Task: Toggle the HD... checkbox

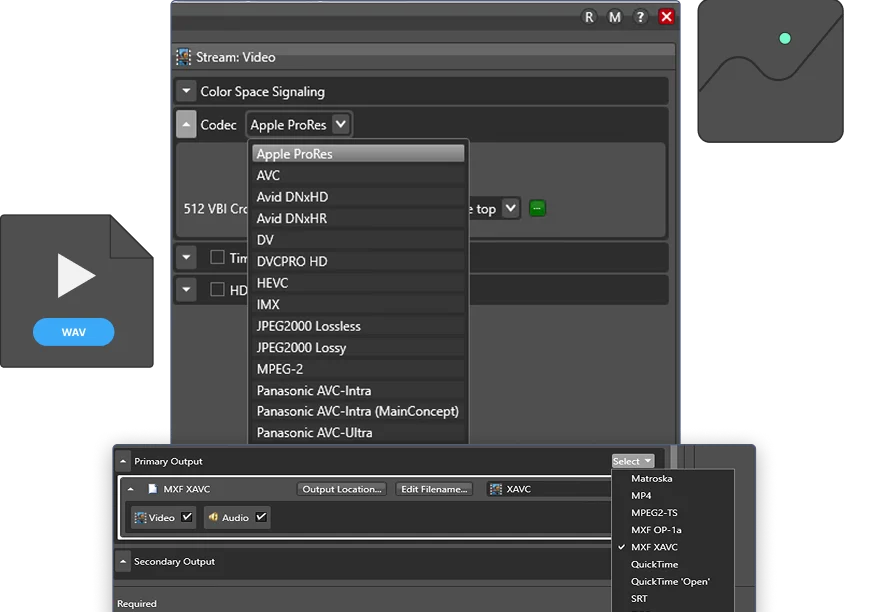Action: [217, 290]
